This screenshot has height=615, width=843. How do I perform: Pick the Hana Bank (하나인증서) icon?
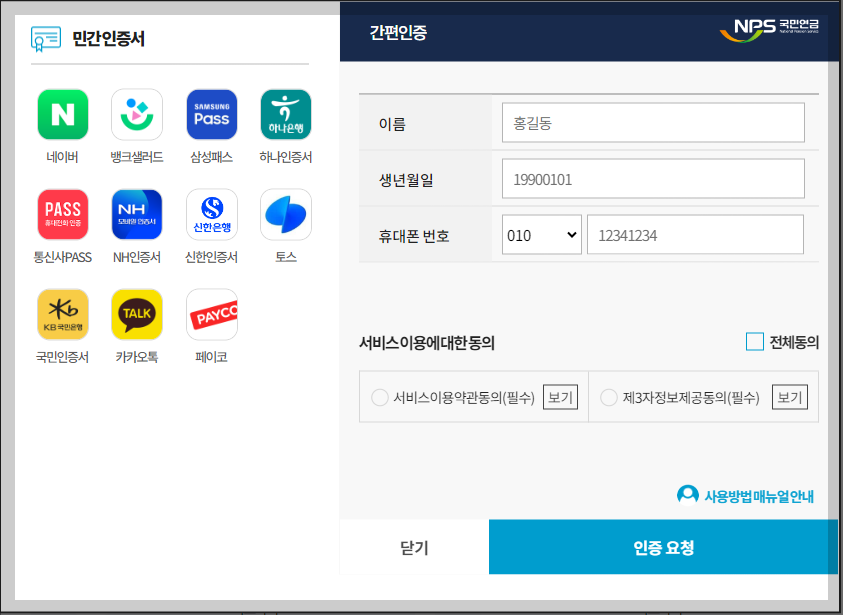click(286, 115)
